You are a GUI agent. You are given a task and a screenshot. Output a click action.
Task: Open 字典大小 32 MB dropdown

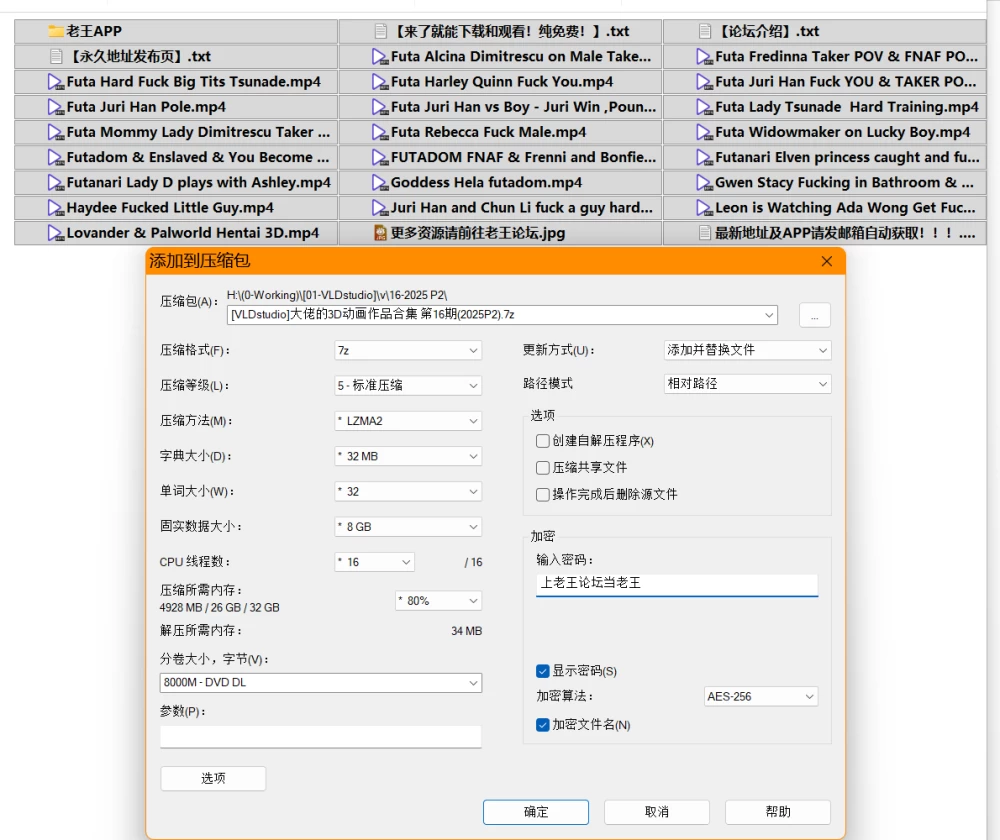pyautogui.click(x=408, y=456)
